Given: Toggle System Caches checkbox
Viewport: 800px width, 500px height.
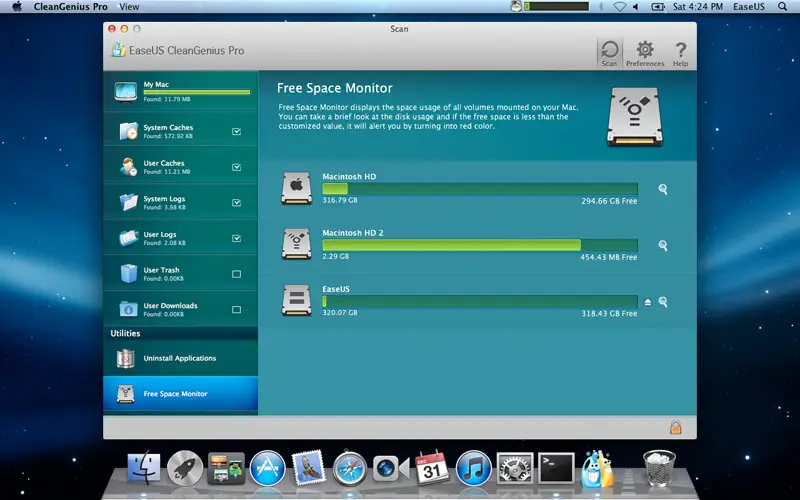Looking at the screenshot, I should pos(236,131).
